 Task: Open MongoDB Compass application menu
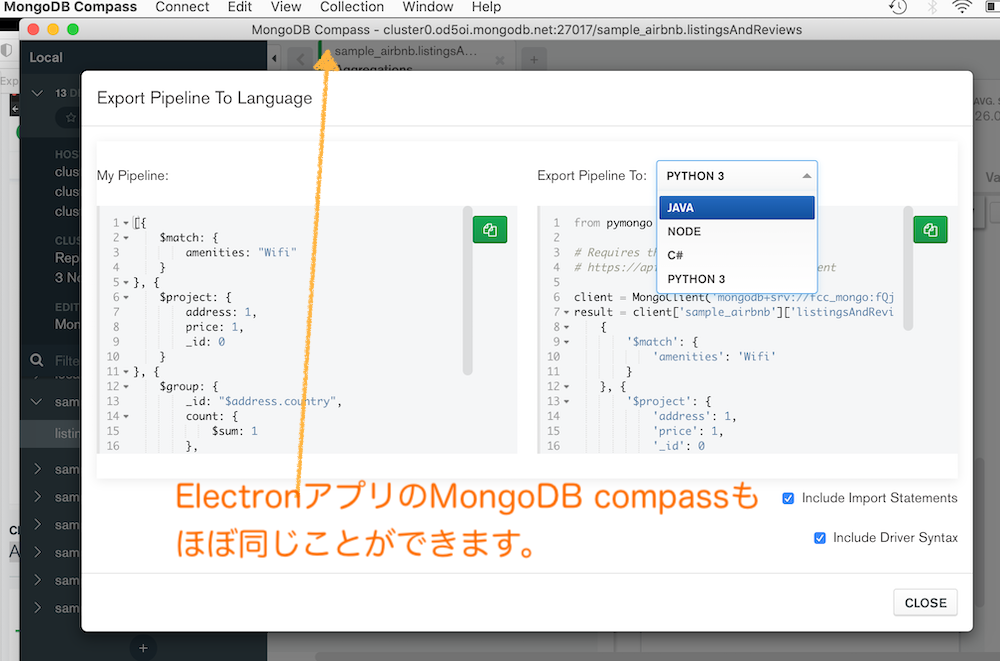(x=70, y=7)
